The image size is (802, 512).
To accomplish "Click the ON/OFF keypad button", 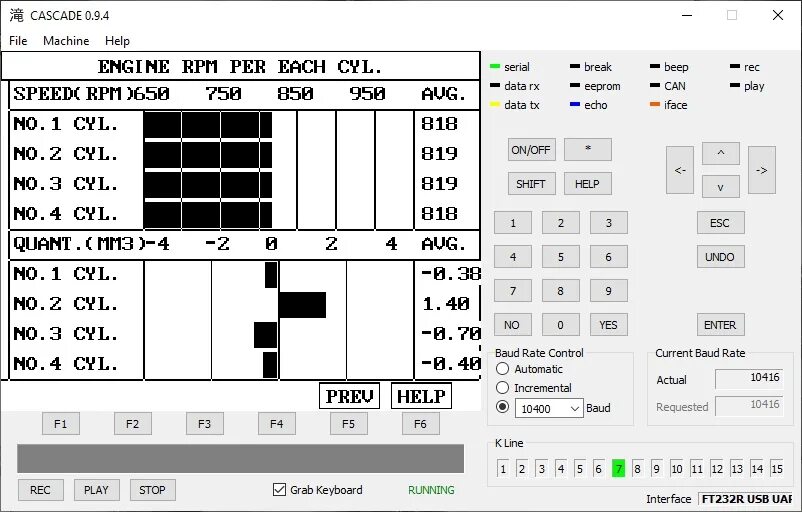I will click(531, 150).
